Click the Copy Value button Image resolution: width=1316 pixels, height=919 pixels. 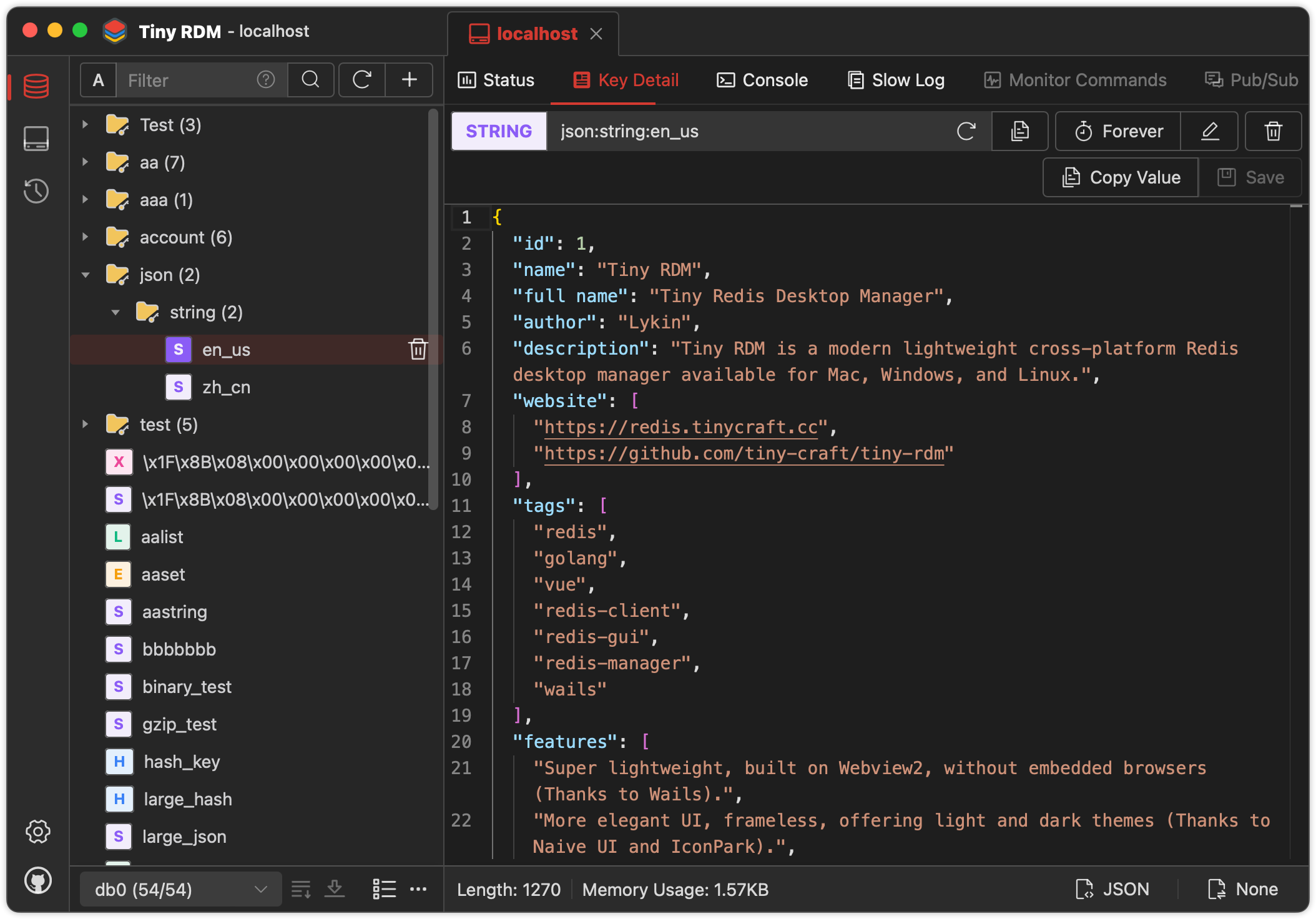(1121, 177)
